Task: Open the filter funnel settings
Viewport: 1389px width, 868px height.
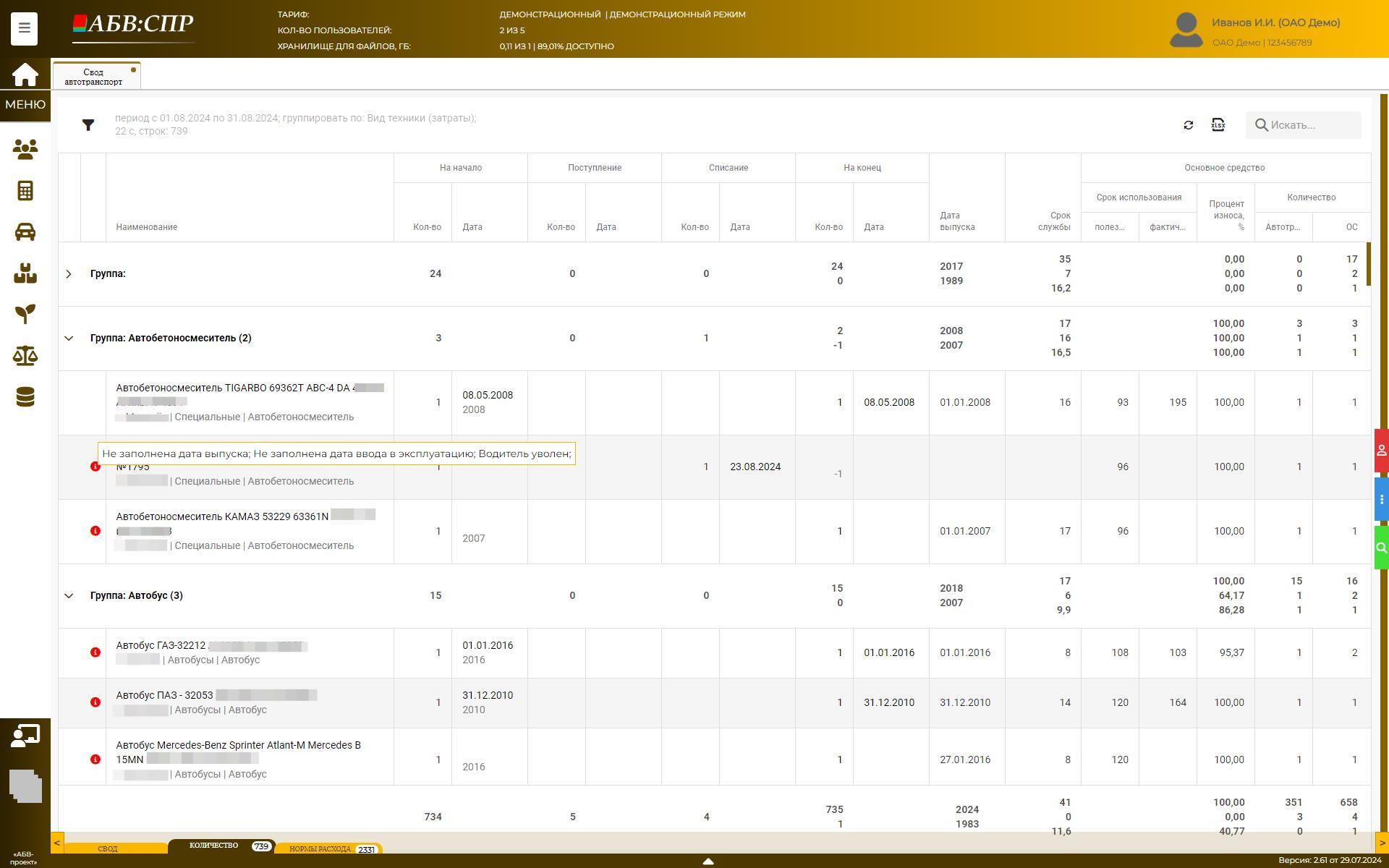Action: pos(88,125)
